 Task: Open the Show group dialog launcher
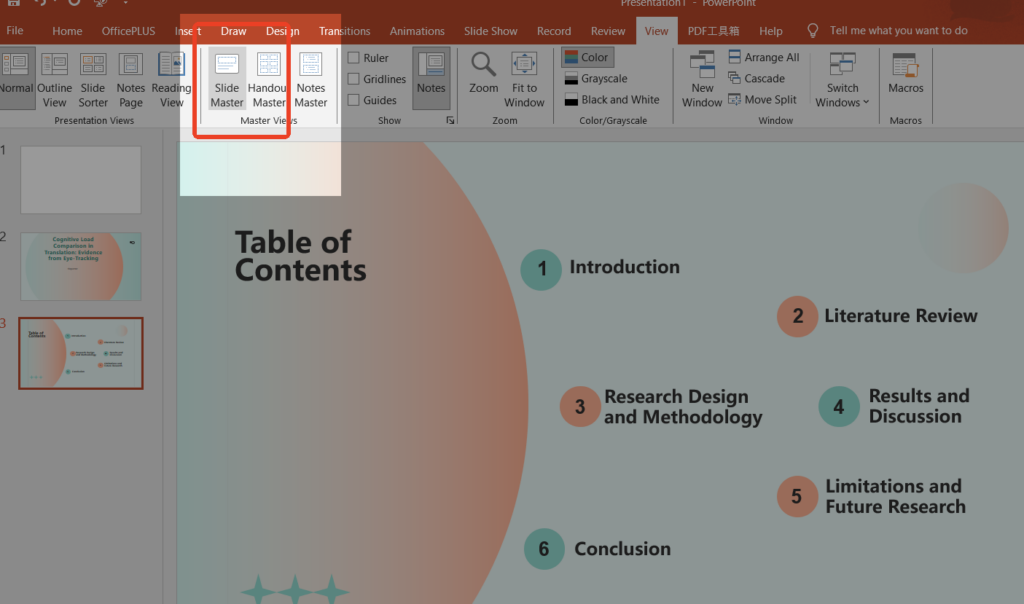click(450, 120)
